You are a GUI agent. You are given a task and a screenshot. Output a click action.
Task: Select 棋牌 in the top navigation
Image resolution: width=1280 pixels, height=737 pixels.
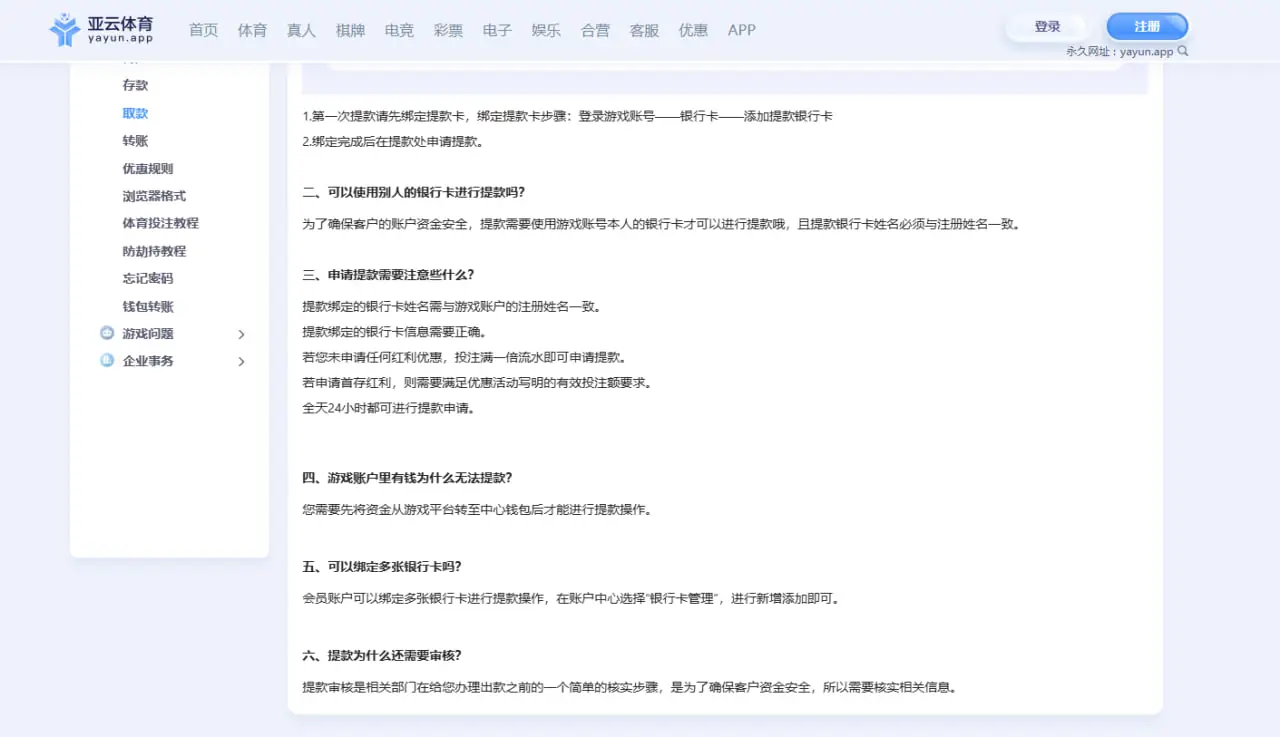(351, 30)
